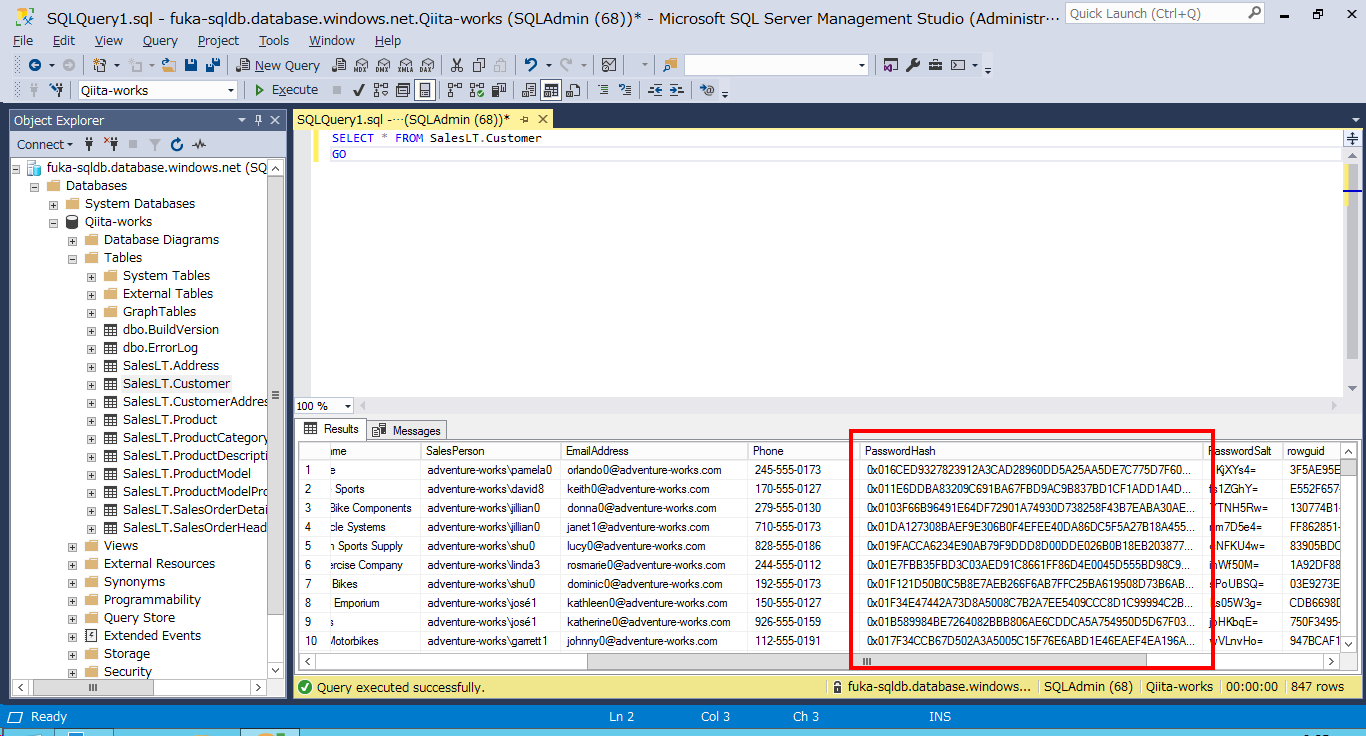Toggle Results to Grid mode
The width and height of the screenshot is (1366, 736).
550,89
